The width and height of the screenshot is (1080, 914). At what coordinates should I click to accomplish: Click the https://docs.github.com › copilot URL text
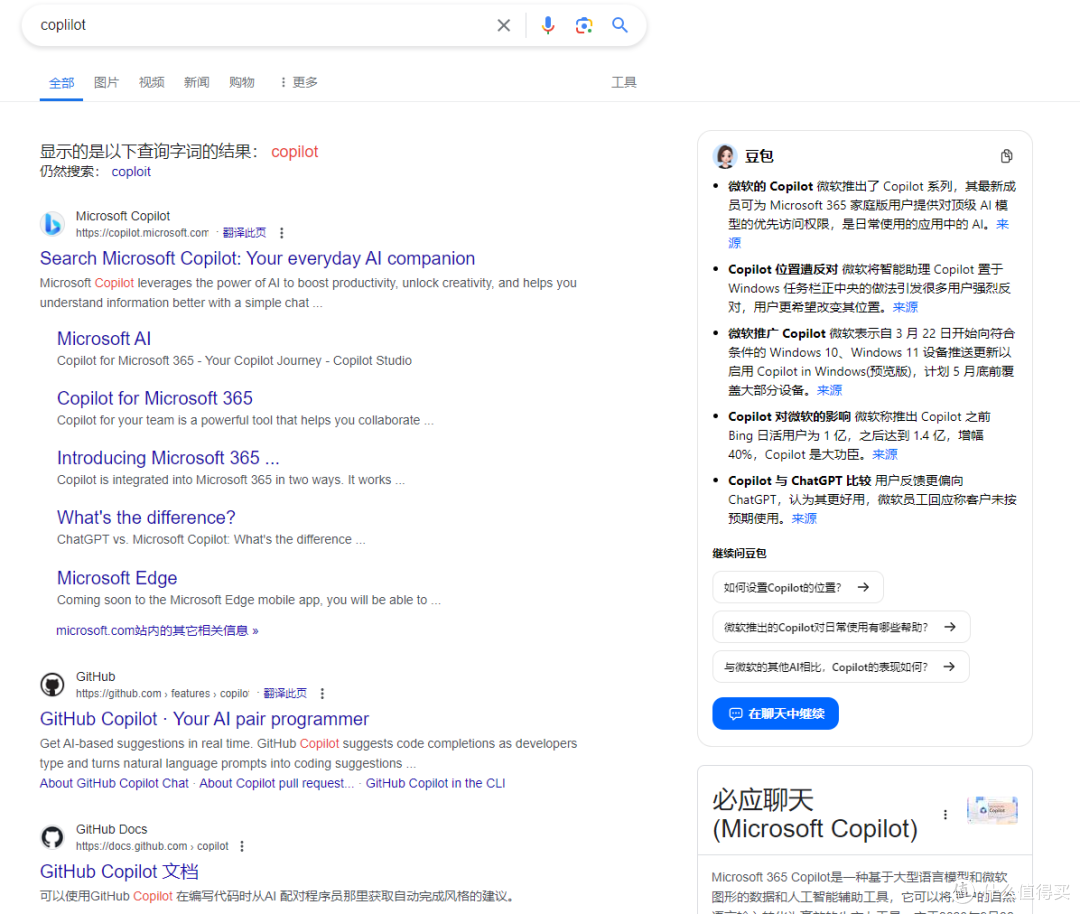152,847
